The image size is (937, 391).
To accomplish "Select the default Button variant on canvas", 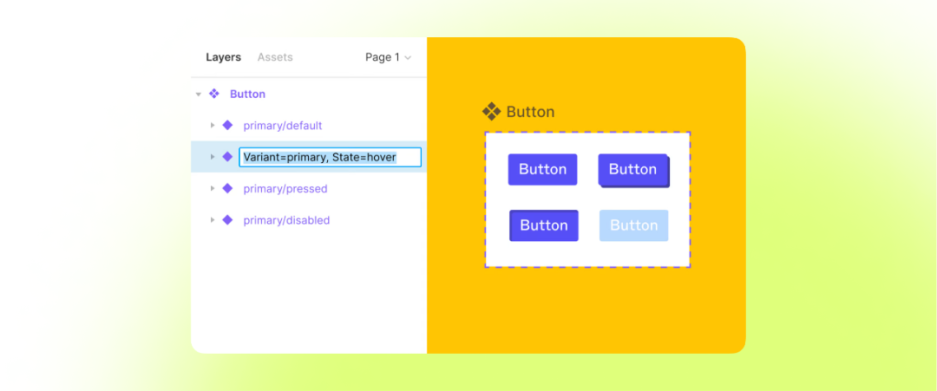I will [x=543, y=169].
